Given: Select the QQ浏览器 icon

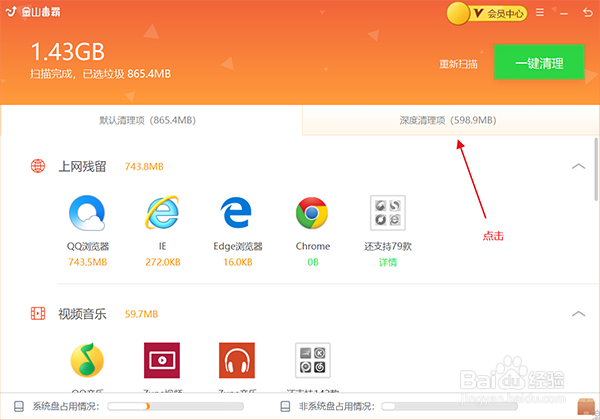Looking at the screenshot, I should click(x=87, y=213).
